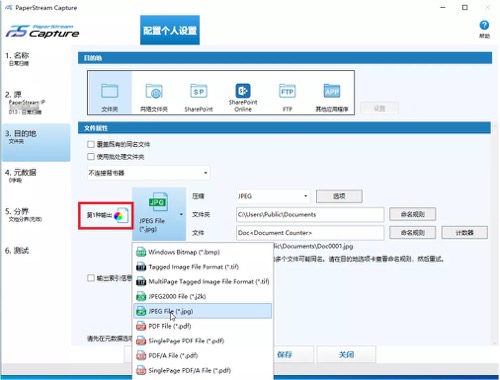Click the SinglePage PDF File icon
The image size is (500, 380).
point(141,341)
